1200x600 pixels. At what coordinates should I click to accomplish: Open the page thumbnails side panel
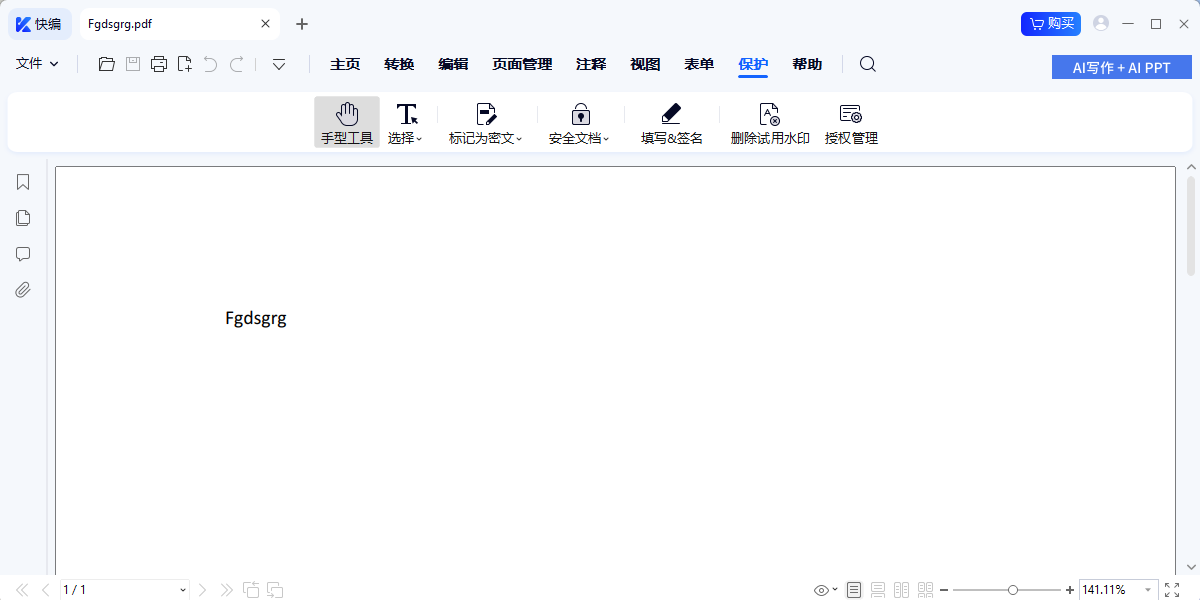tap(23, 218)
